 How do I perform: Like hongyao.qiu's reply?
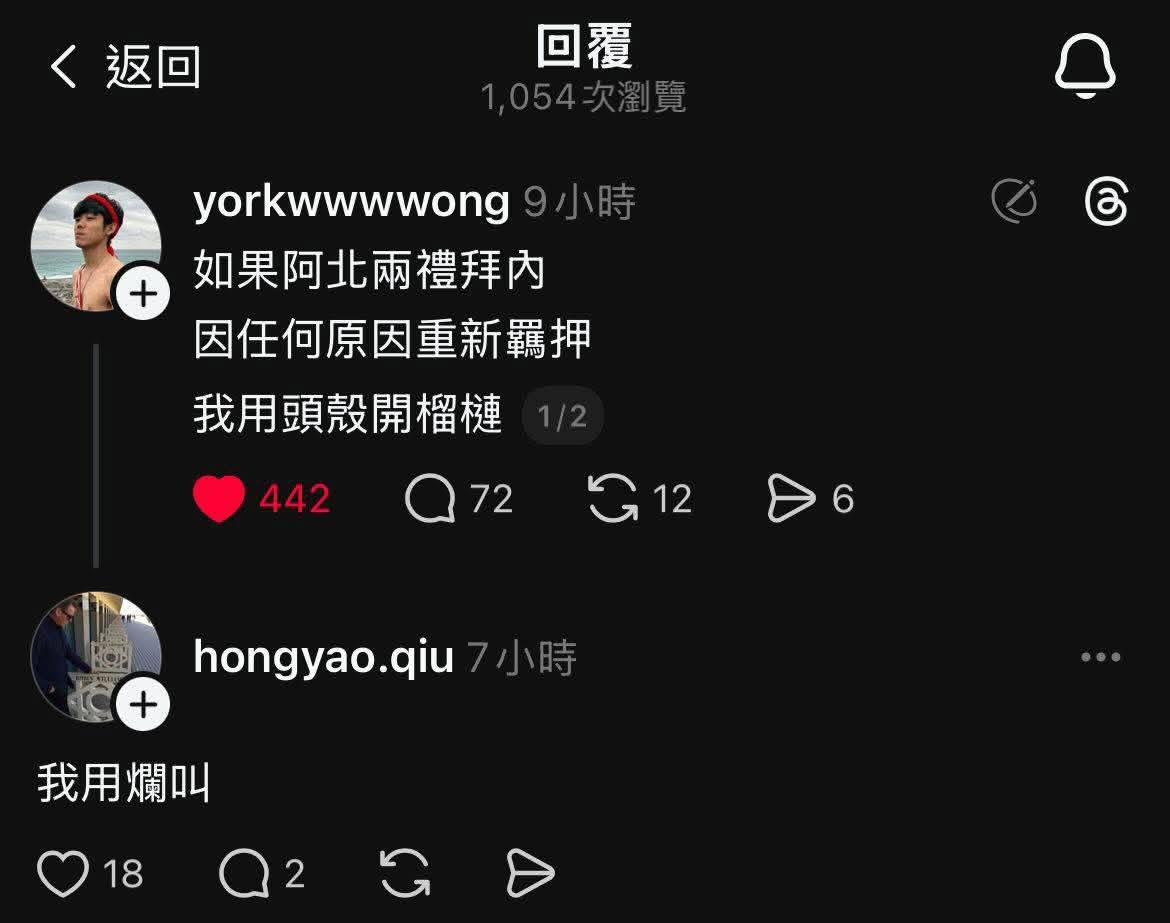tap(63, 873)
